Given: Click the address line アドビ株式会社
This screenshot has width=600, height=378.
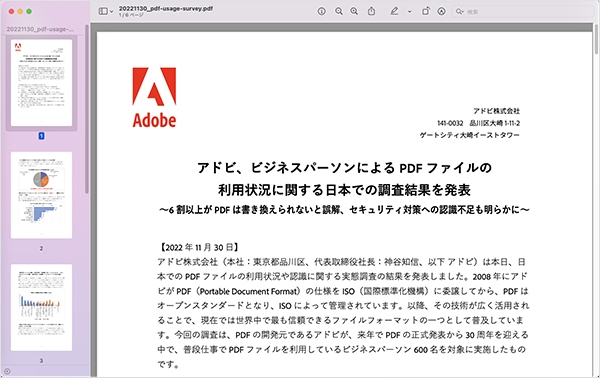Looking at the screenshot, I should coord(496,111).
